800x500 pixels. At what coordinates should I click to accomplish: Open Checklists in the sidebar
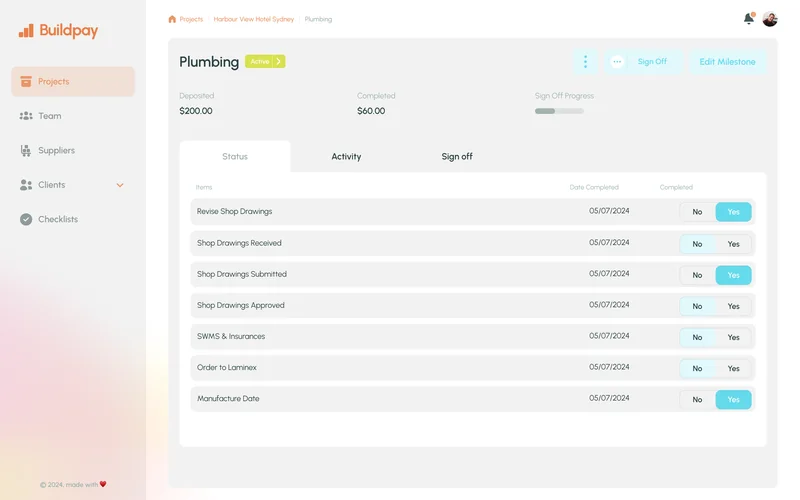(x=73, y=219)
